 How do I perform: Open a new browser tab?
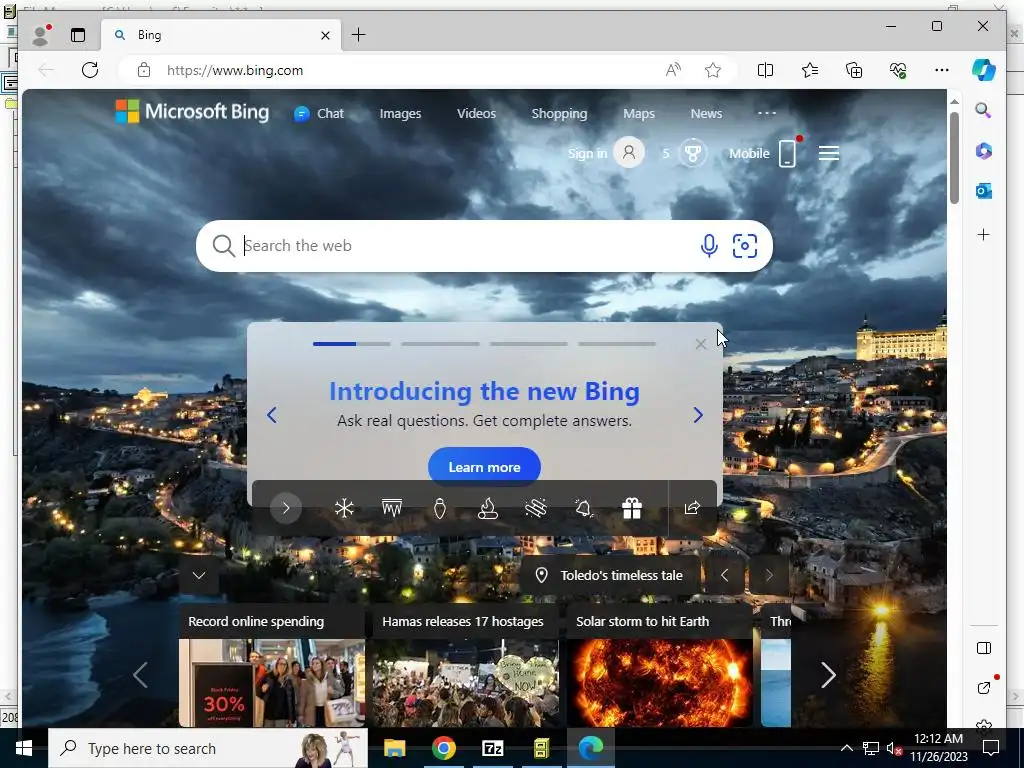(359, 35)
